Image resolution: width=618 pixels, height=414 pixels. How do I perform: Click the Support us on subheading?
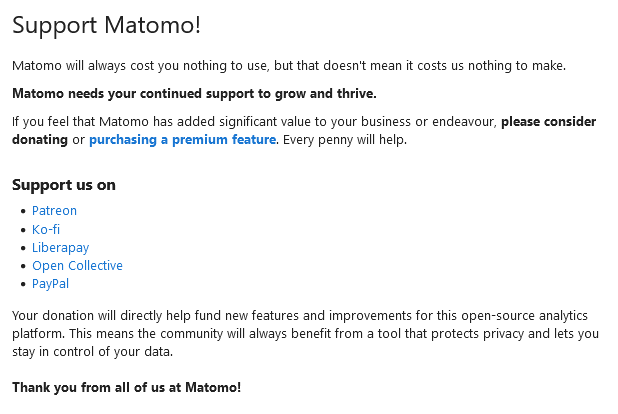[x=64, y=185]
